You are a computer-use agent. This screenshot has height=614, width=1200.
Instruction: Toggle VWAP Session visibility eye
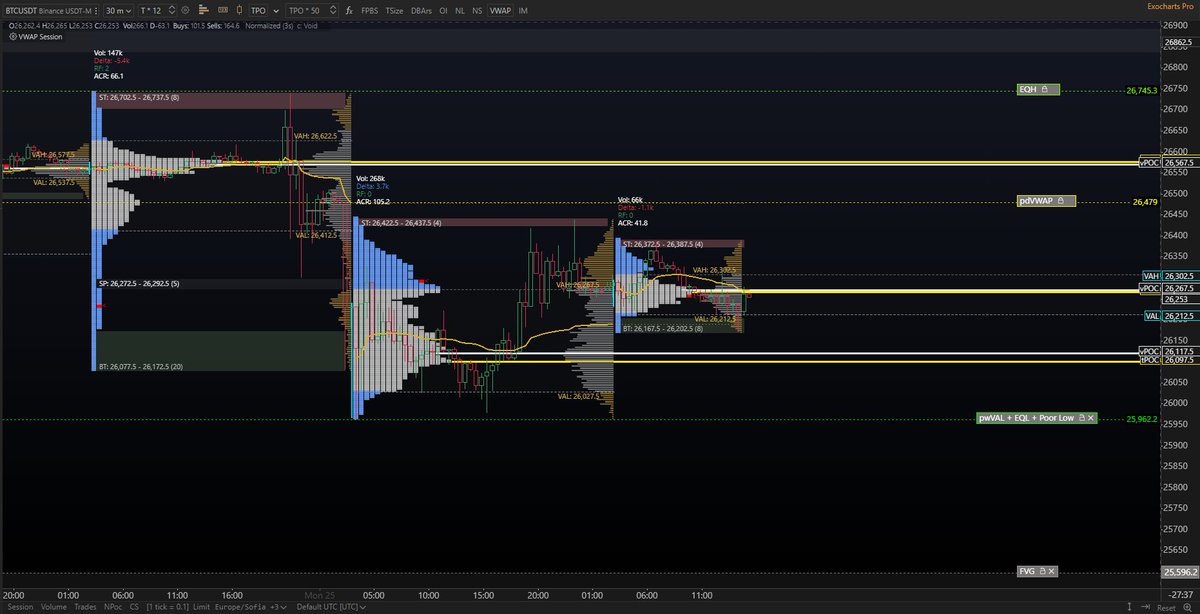coord(13,37)
